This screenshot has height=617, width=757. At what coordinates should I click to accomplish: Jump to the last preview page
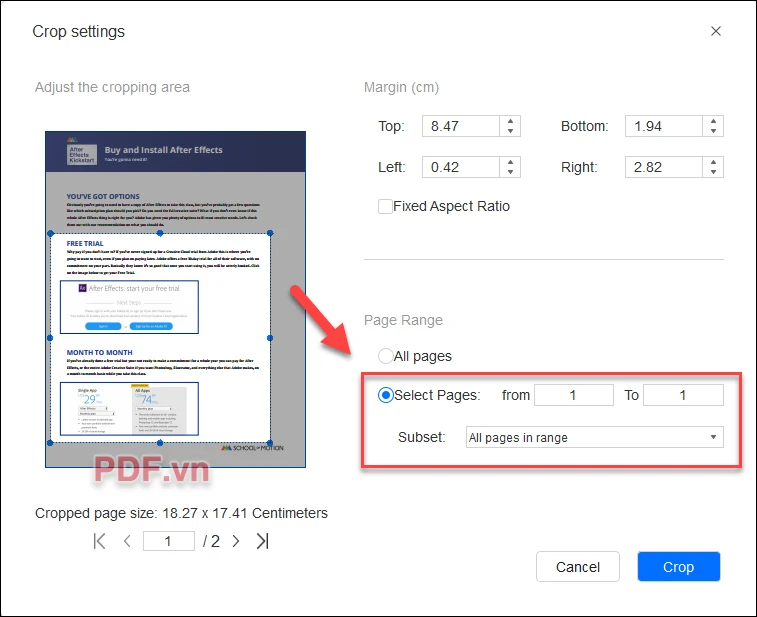pyautogui.click(x=262, y=541)
